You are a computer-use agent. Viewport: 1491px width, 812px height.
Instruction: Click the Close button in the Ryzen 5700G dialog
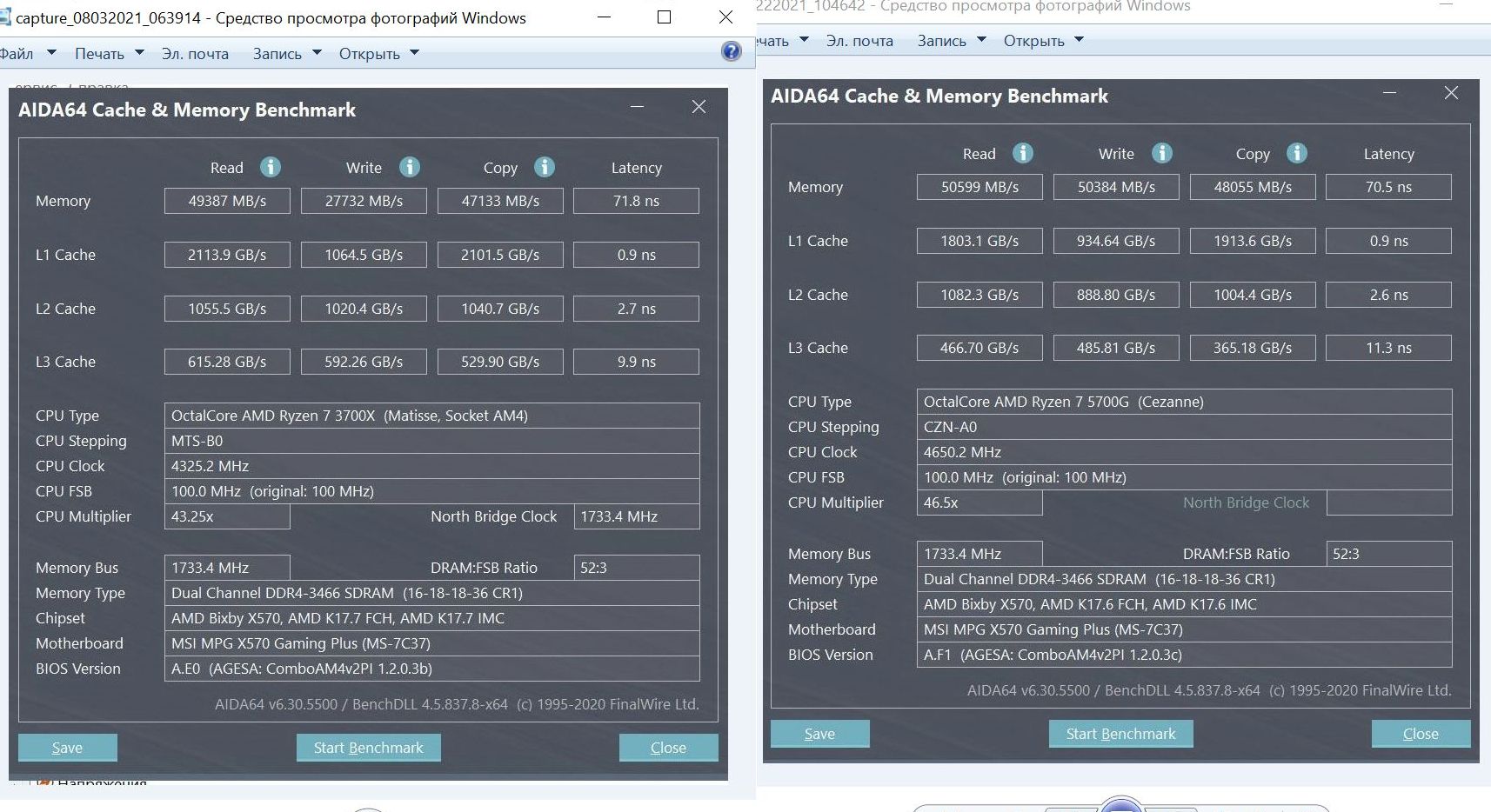1421,734
